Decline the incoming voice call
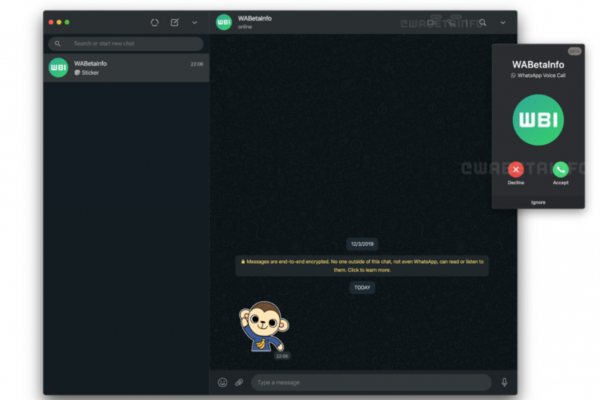 coord(516,170)
